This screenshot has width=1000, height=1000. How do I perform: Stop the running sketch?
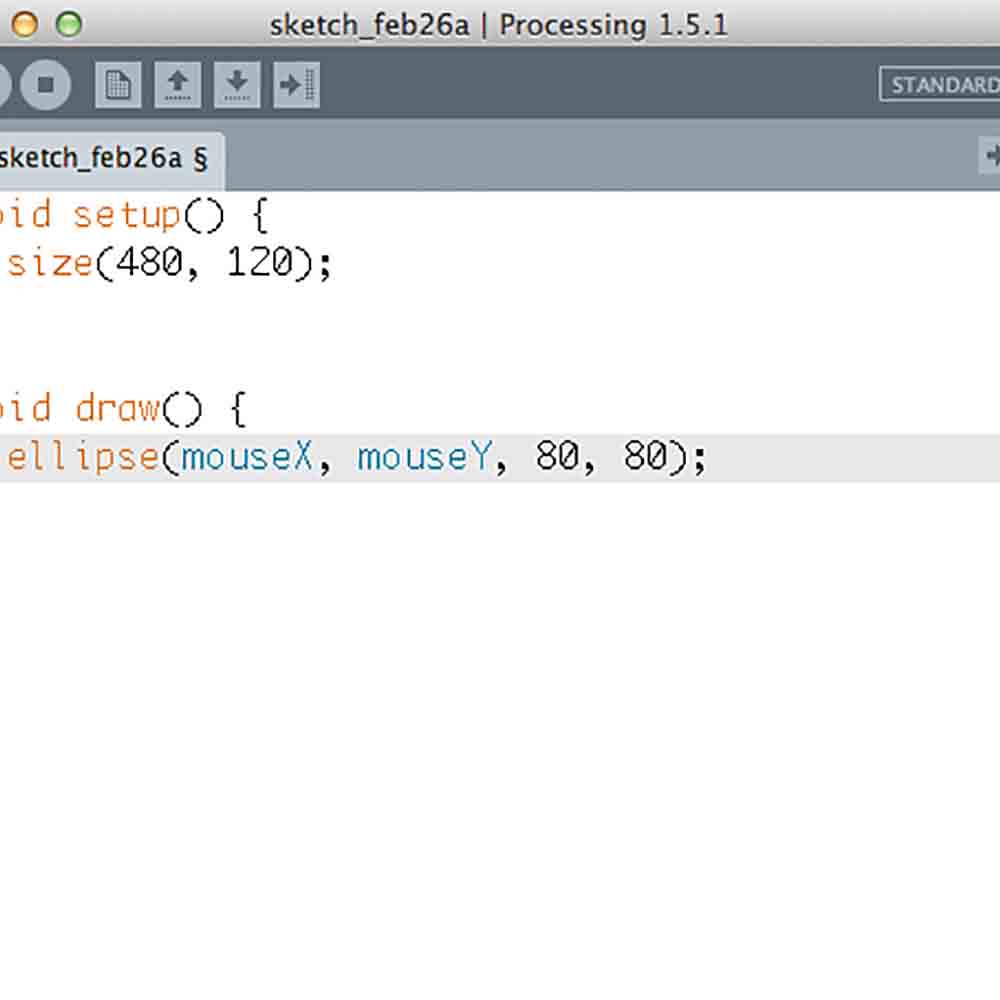(45, 85)
